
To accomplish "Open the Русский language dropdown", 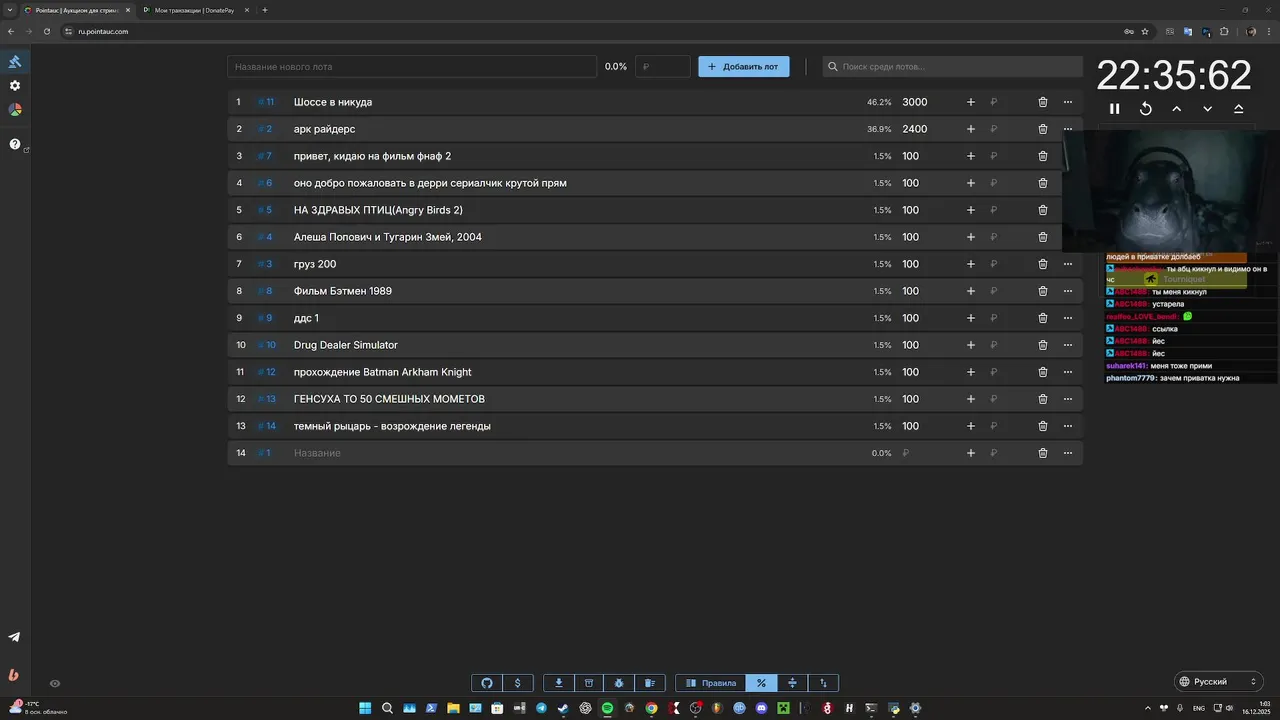I will 1218,682.
